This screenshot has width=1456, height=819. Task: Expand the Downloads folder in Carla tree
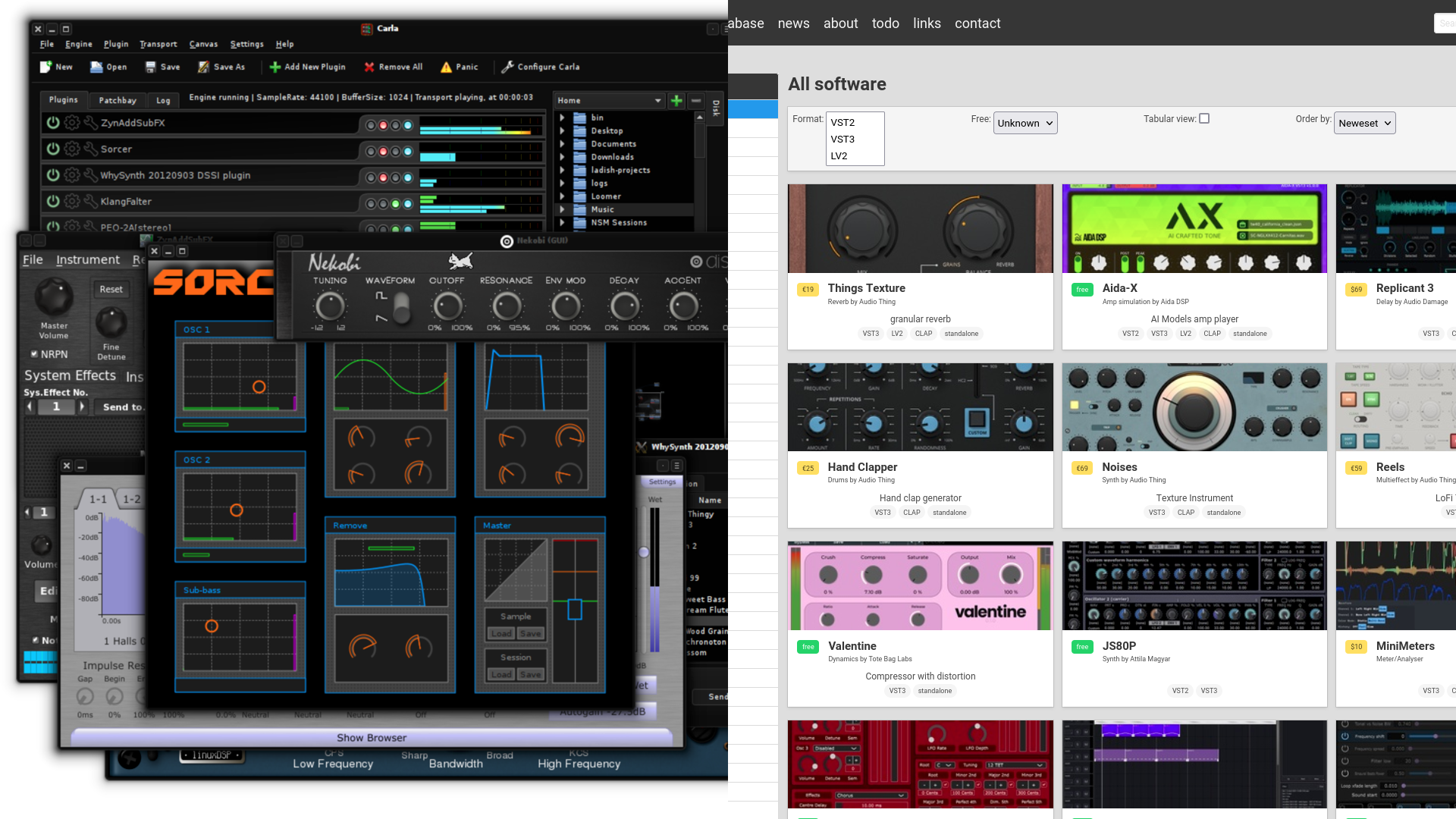[x=562, y=157]
